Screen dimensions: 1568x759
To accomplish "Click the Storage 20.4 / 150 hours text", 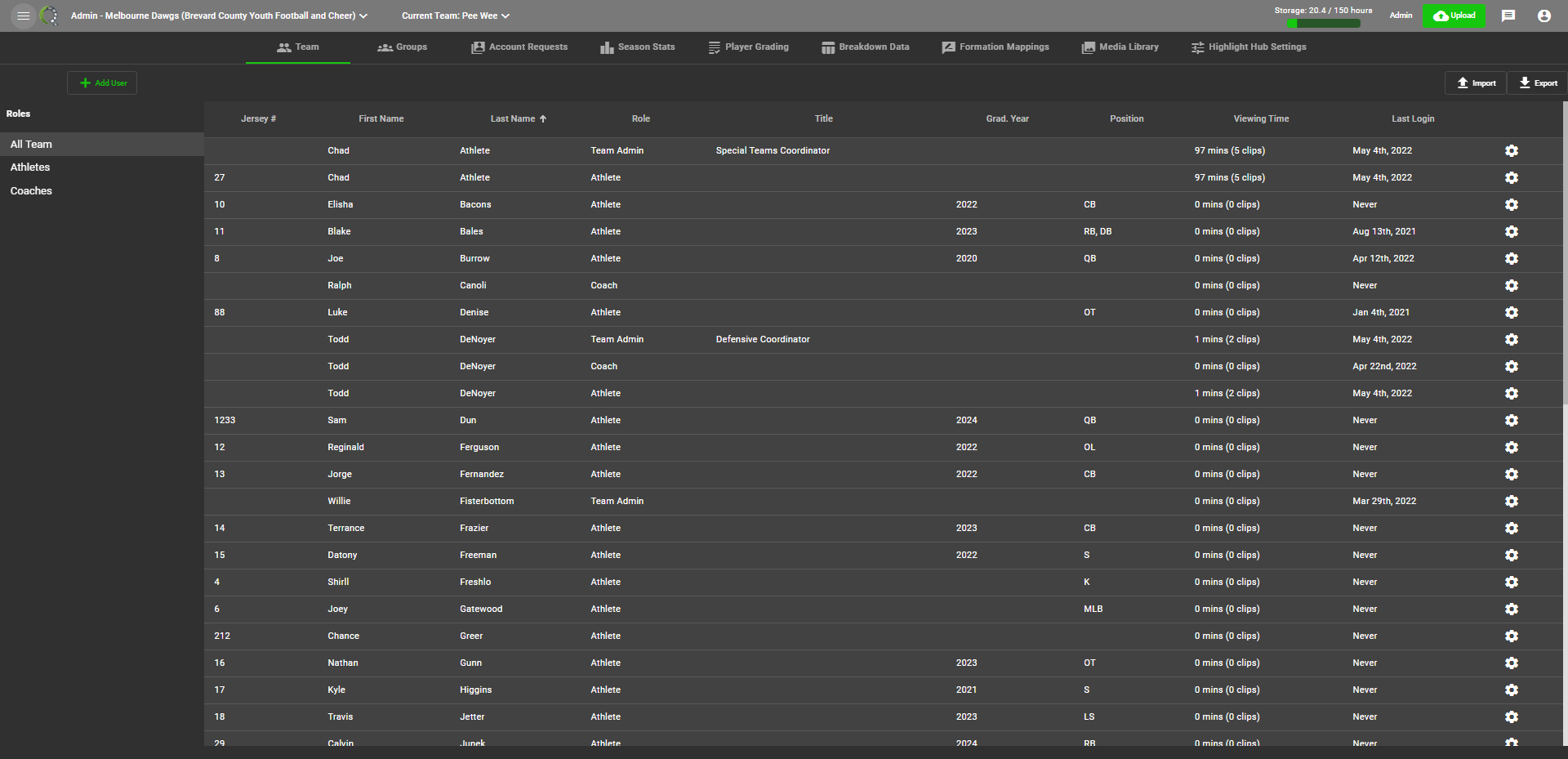I will tap(1323, 11).
